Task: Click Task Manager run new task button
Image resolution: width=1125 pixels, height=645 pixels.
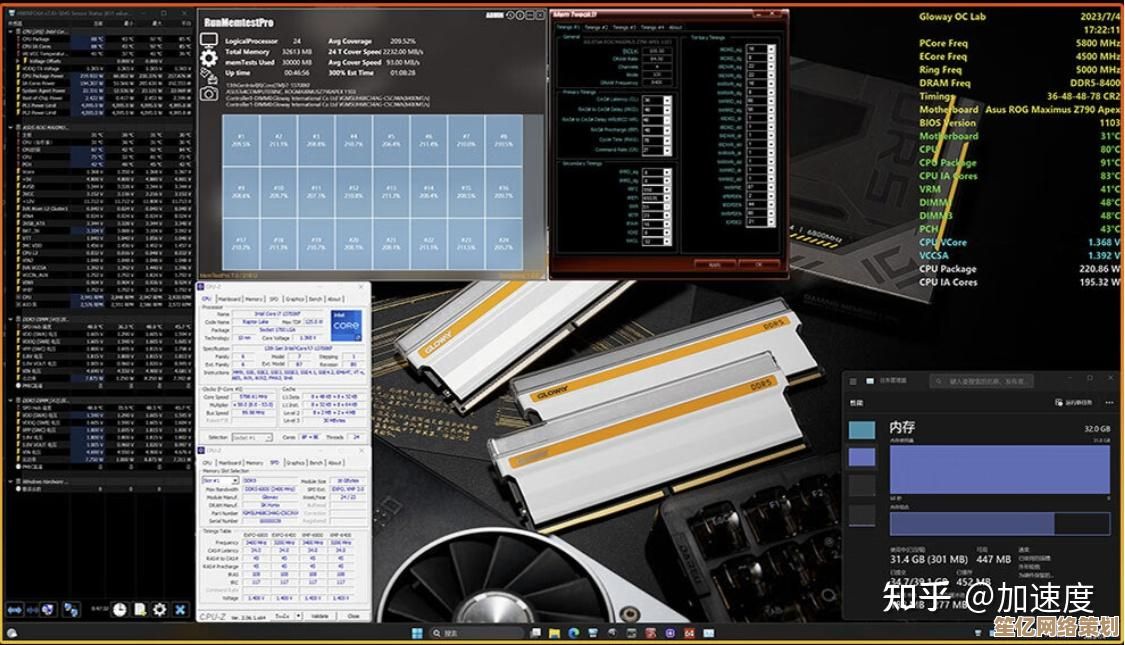Action: coord(1074,402)
